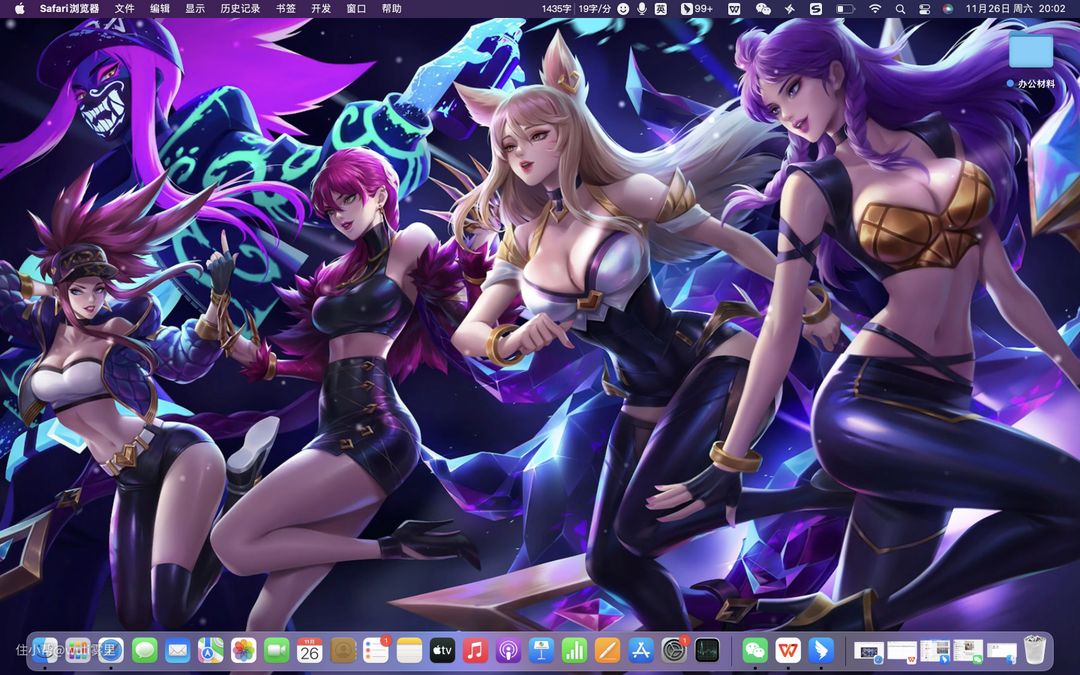Launch Apple TV from the Dock
The image size is (1080, 675).
click(x=442, y=650)
